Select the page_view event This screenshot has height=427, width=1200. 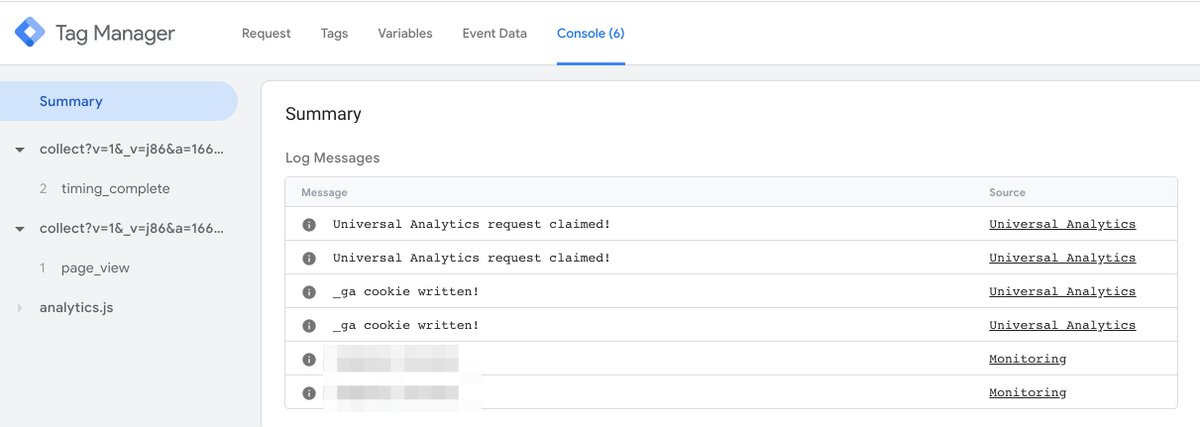coord(95,268)
